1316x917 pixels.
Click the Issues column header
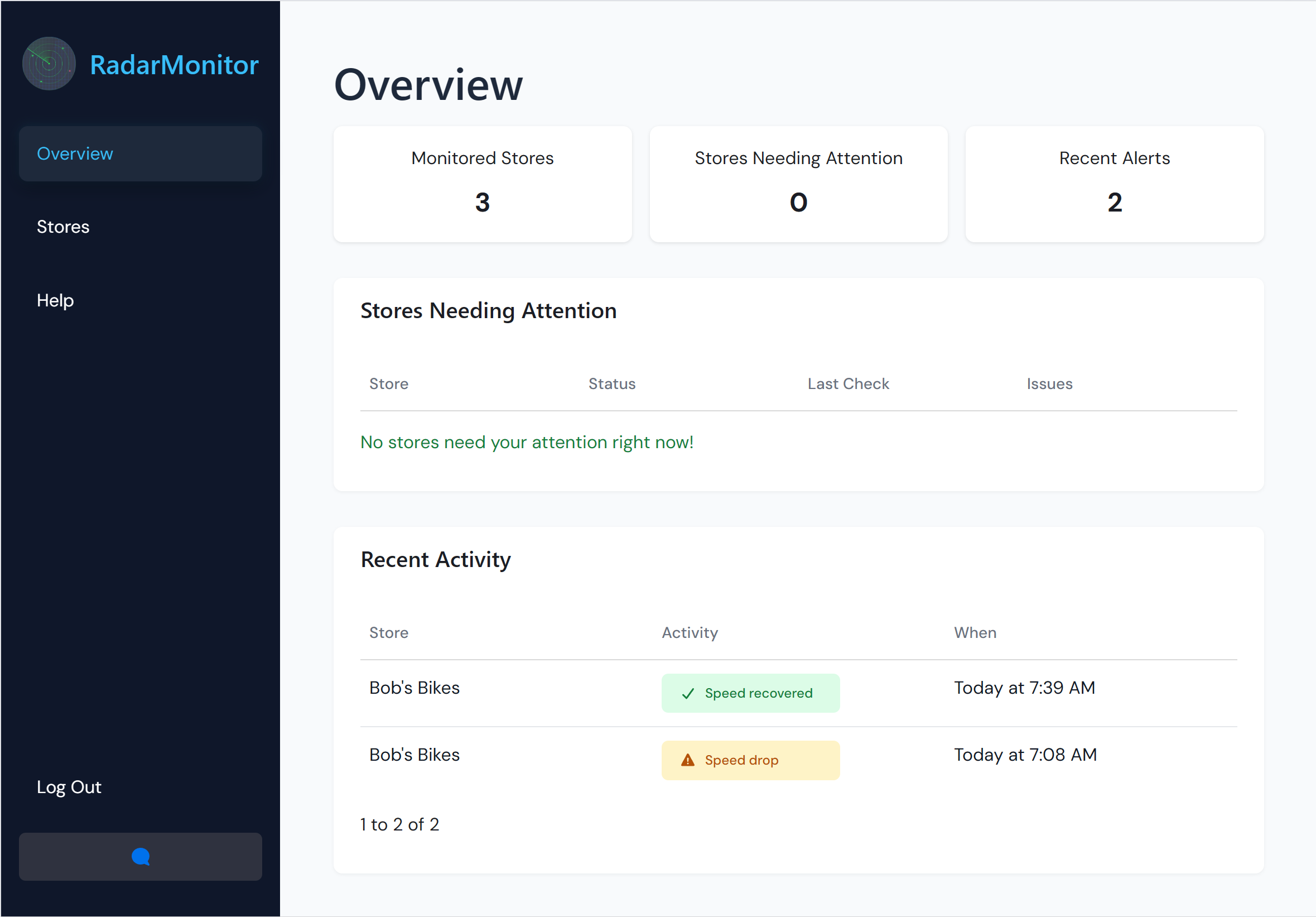tap(1049, 383)
